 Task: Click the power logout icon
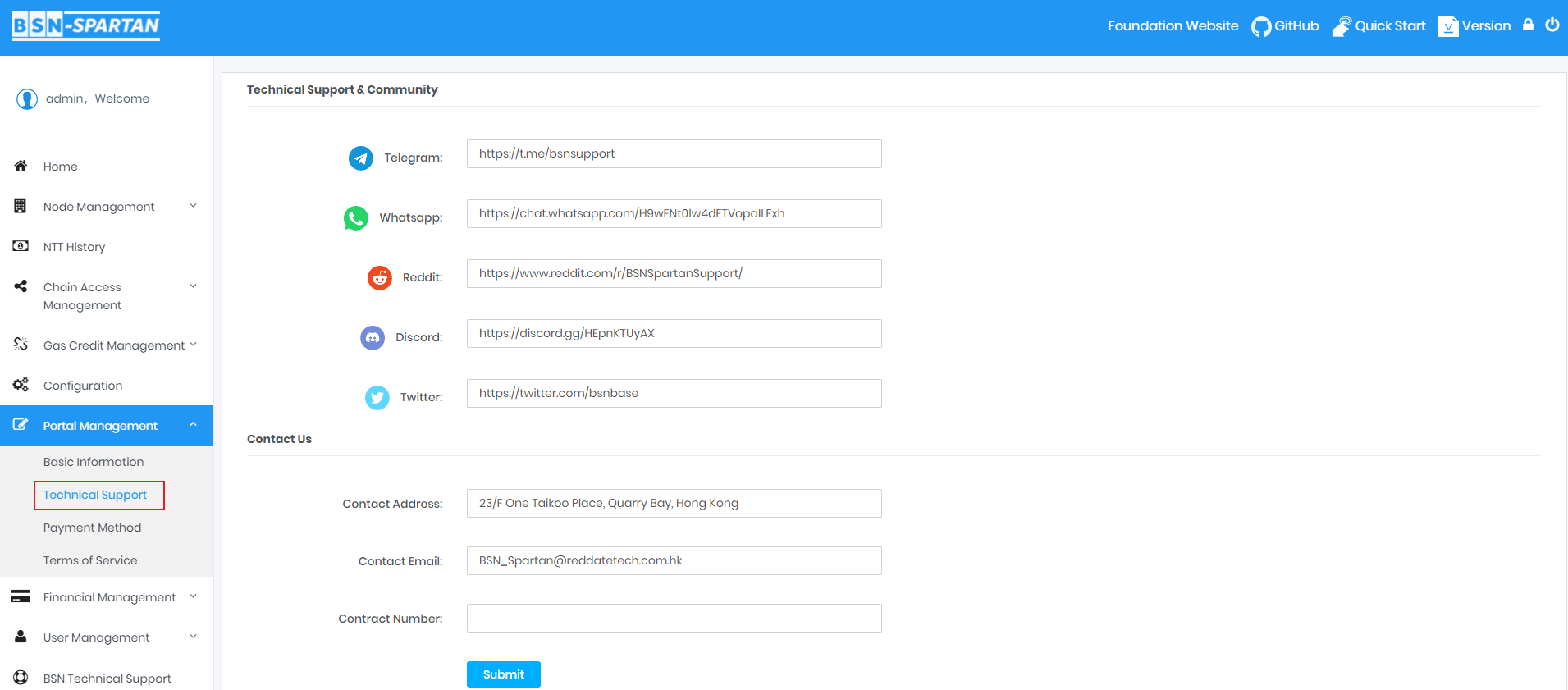(x=1552, y=25)
